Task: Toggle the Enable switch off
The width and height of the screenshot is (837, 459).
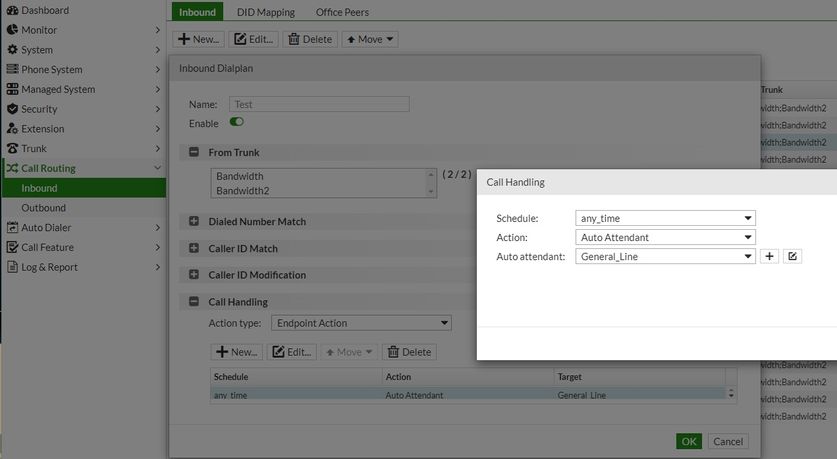Action: point(236,122)
